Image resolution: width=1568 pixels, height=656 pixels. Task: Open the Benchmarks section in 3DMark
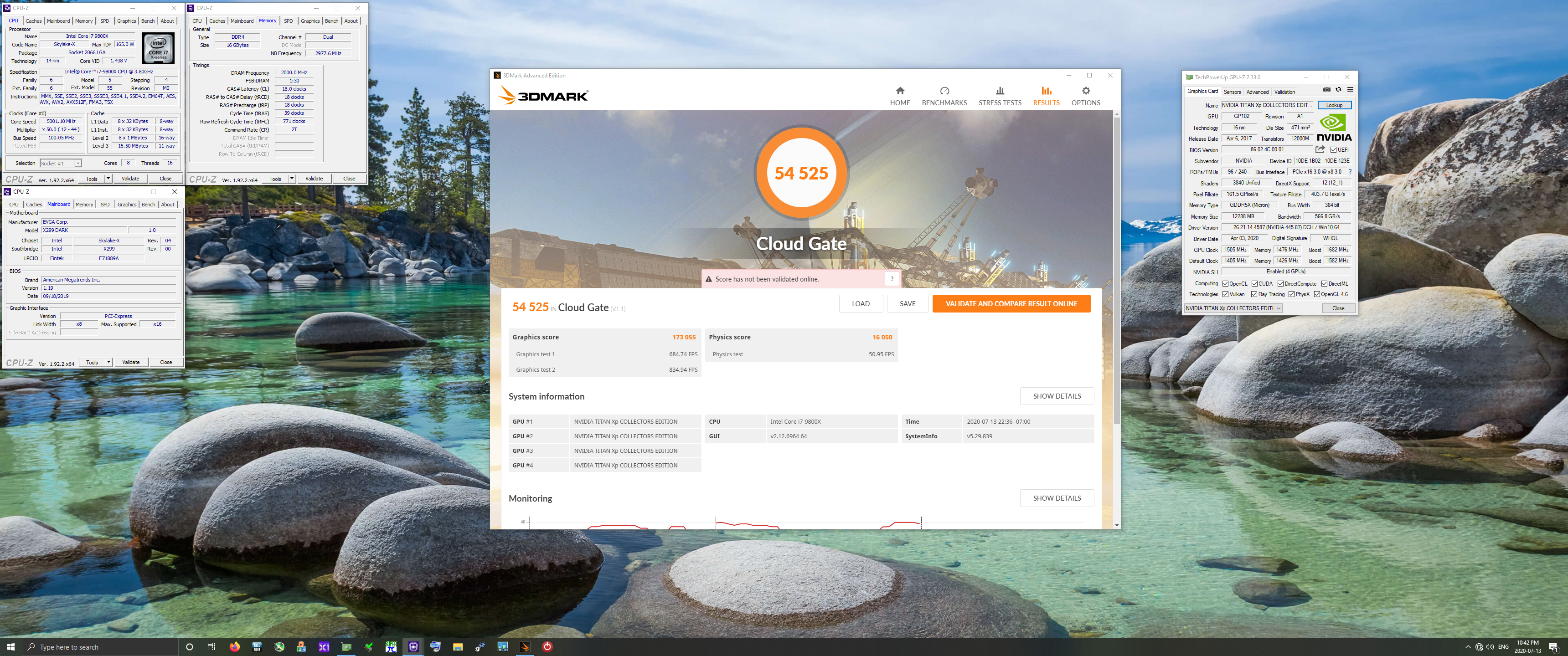click(x=944, y=96)
